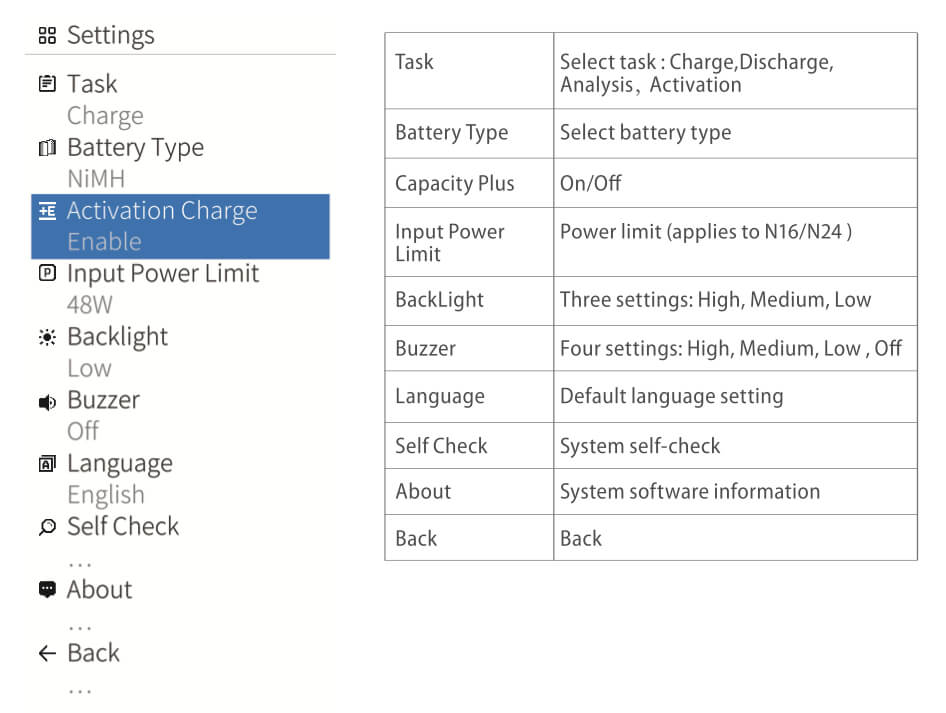
Task: Click the Backlight sun icon
Action: click(x=46, y=338)
